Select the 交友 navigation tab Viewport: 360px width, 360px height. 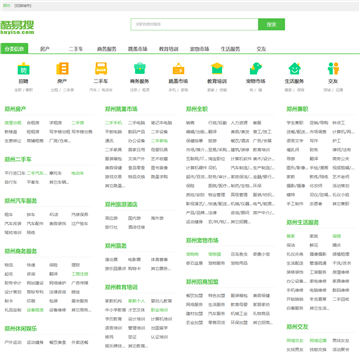(x=261, y=49)
